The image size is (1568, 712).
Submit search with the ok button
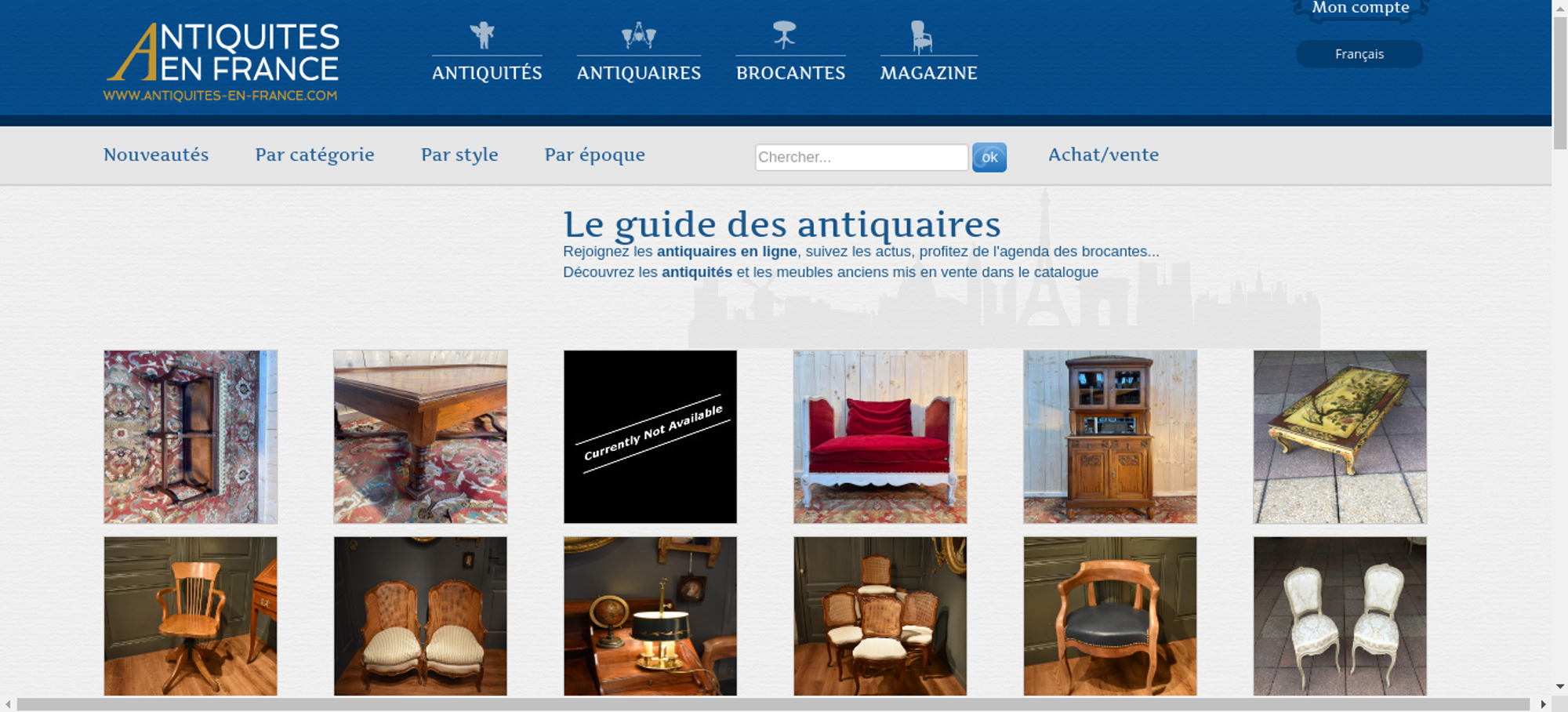(989, 158)
